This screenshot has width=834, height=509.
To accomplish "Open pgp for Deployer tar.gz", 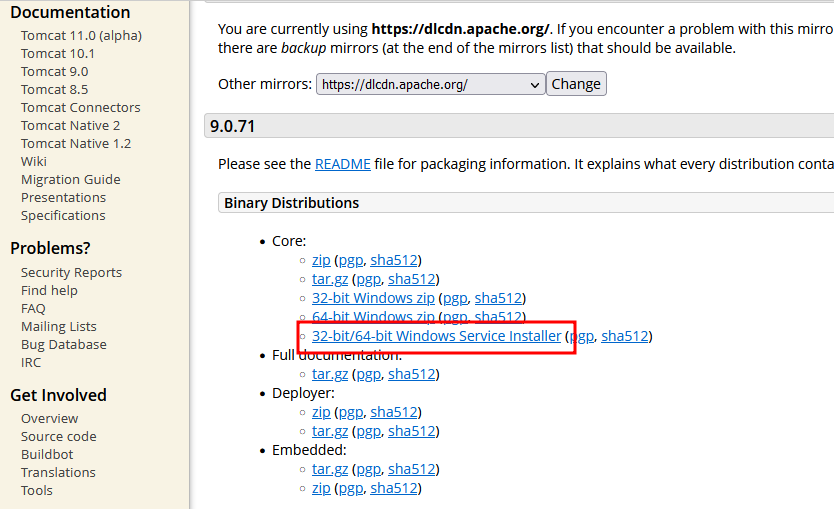I will point(369,432).
